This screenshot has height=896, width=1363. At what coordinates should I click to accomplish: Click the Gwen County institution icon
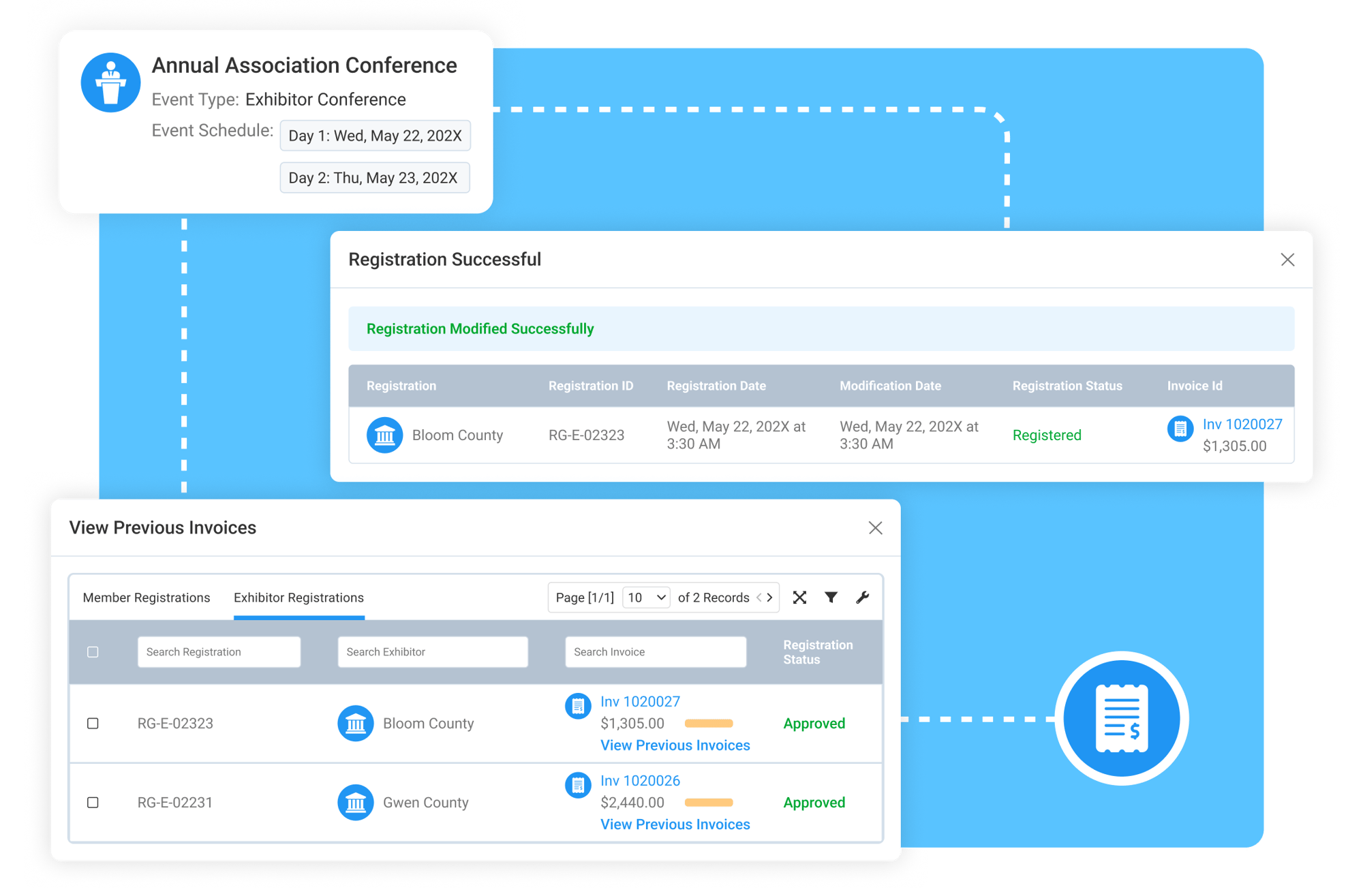[x=356, y=802]
